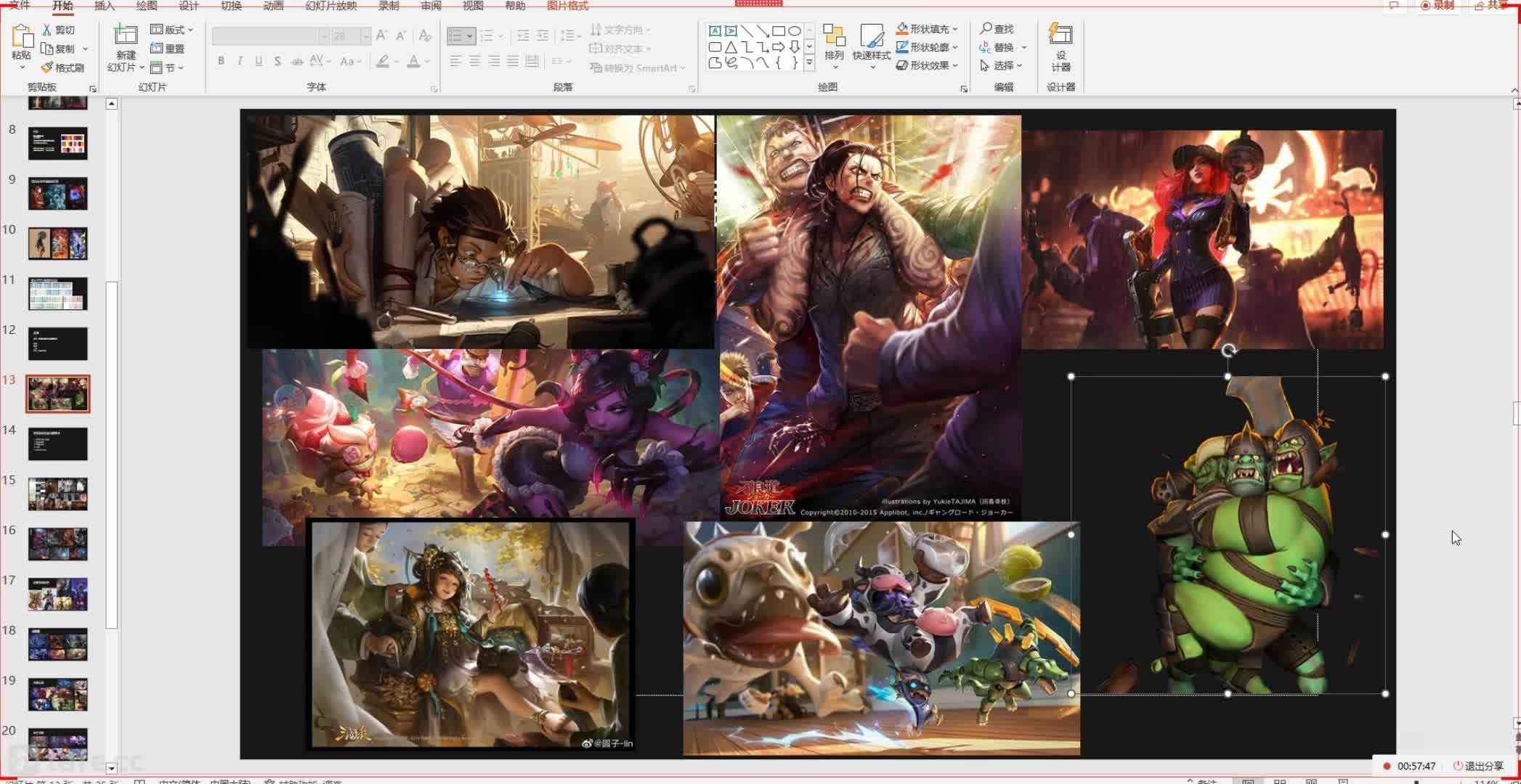Click Record (录制) button at top right
Viewport: 1521px width, 784px height.
[1437, 5]
